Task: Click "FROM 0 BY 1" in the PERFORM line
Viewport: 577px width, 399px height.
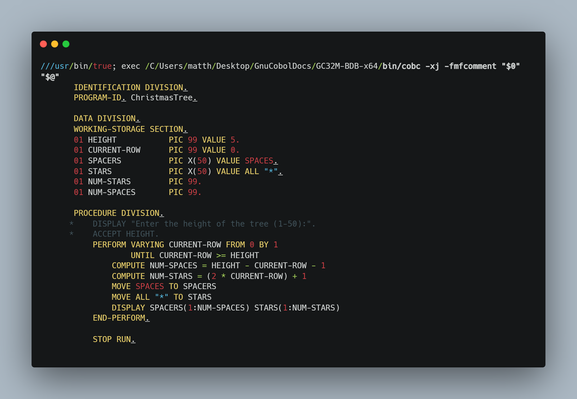Action: pyautogui.click(x=252, y=245)
